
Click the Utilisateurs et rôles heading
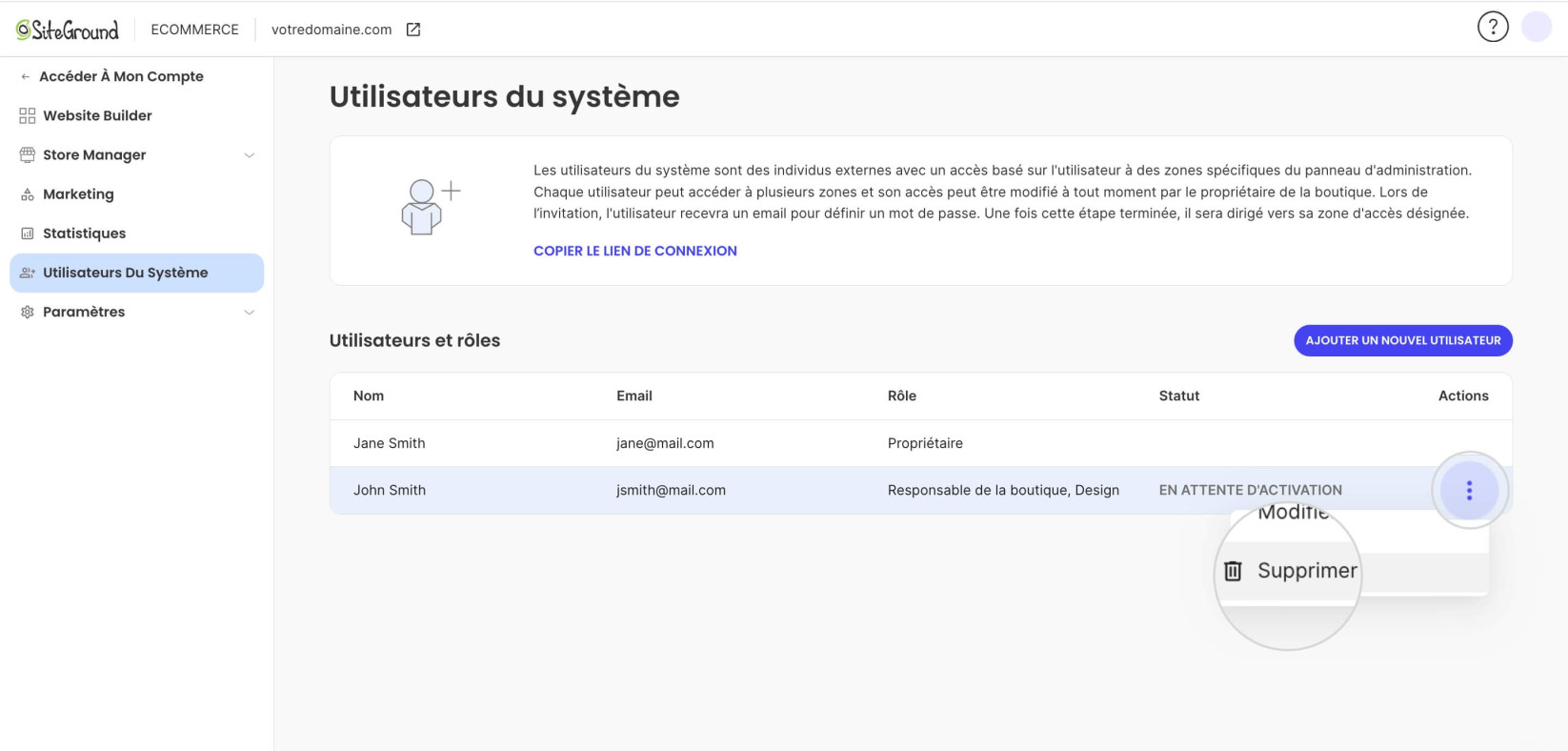click(414, 340)
